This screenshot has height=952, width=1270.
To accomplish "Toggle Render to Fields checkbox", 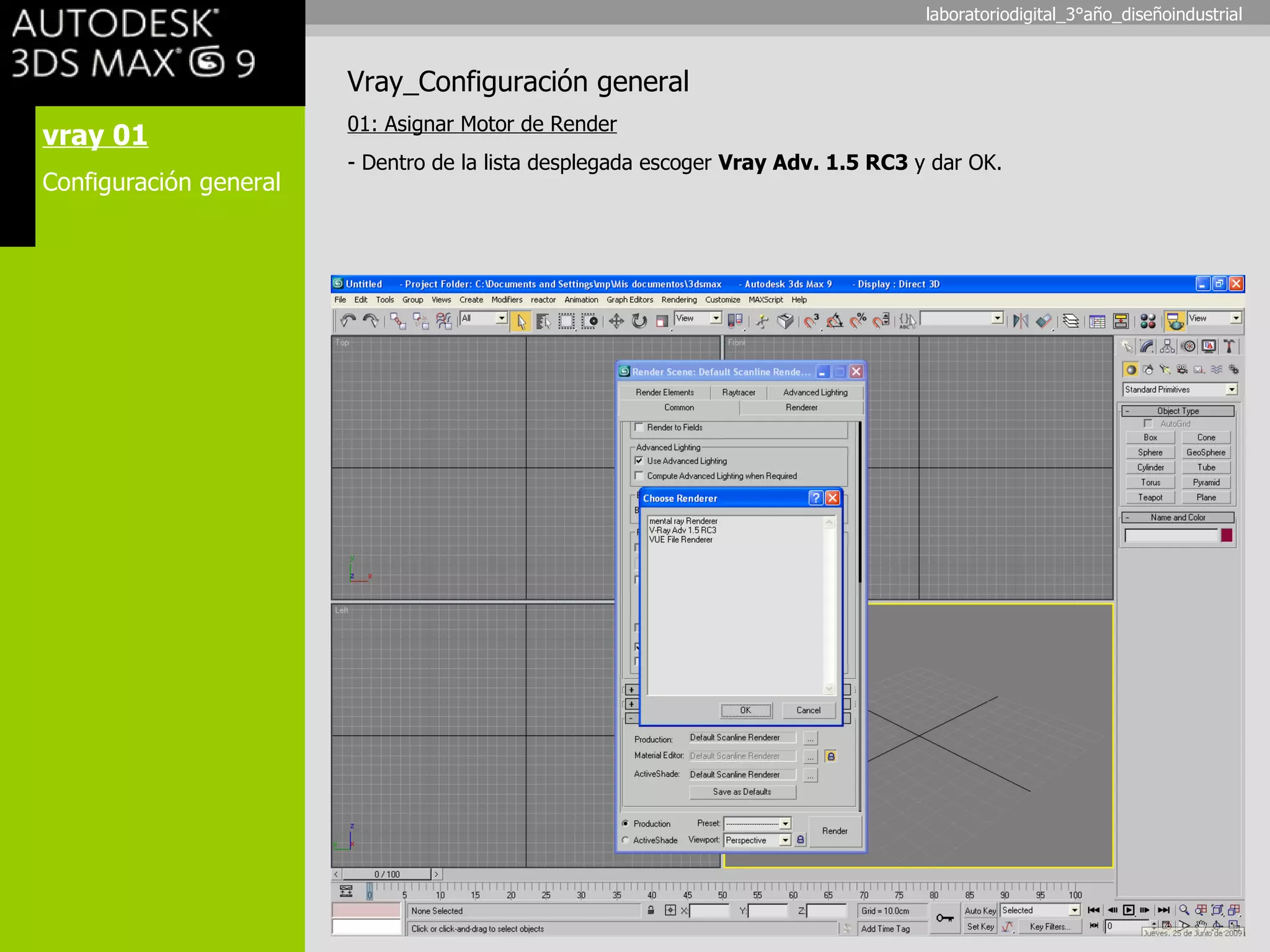I will pyautogui.click(x=639, y=427).
